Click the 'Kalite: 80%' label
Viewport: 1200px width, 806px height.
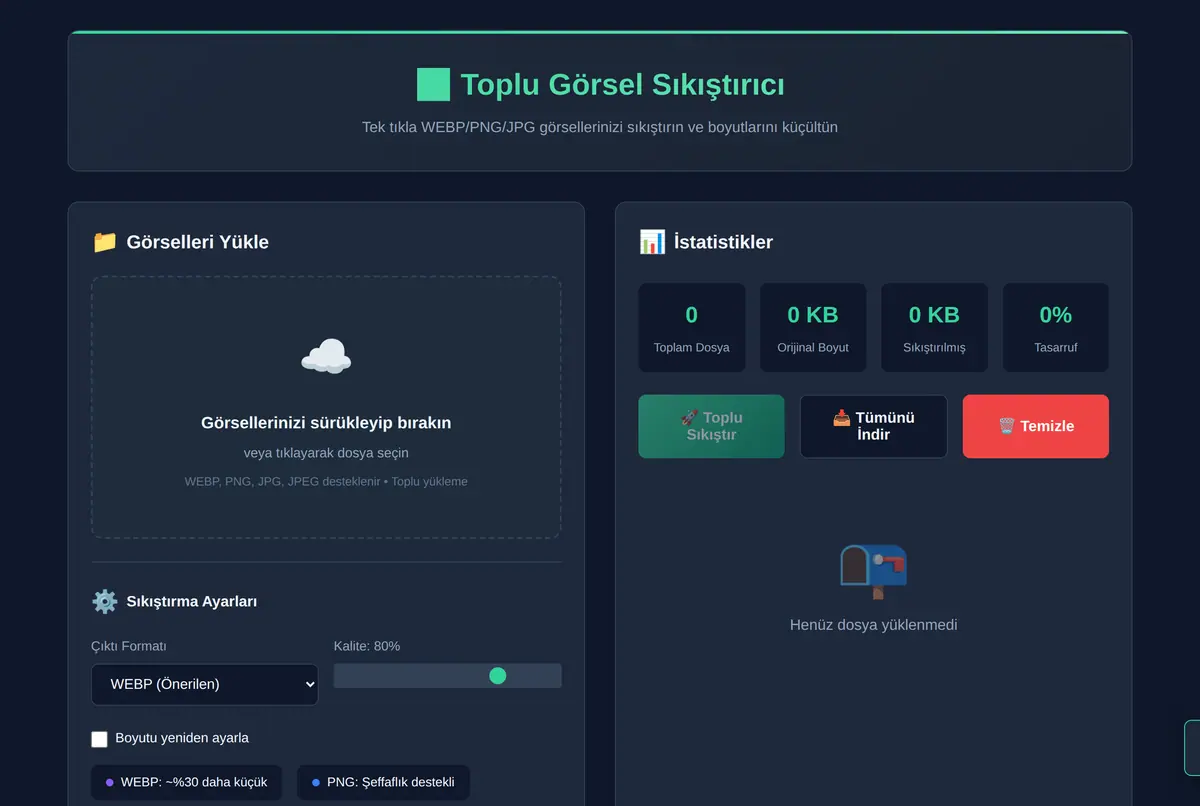(x=367, y=646)
